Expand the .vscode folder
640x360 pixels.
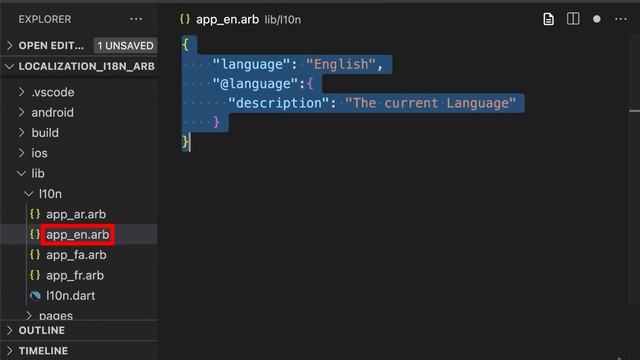coord(22,92)
